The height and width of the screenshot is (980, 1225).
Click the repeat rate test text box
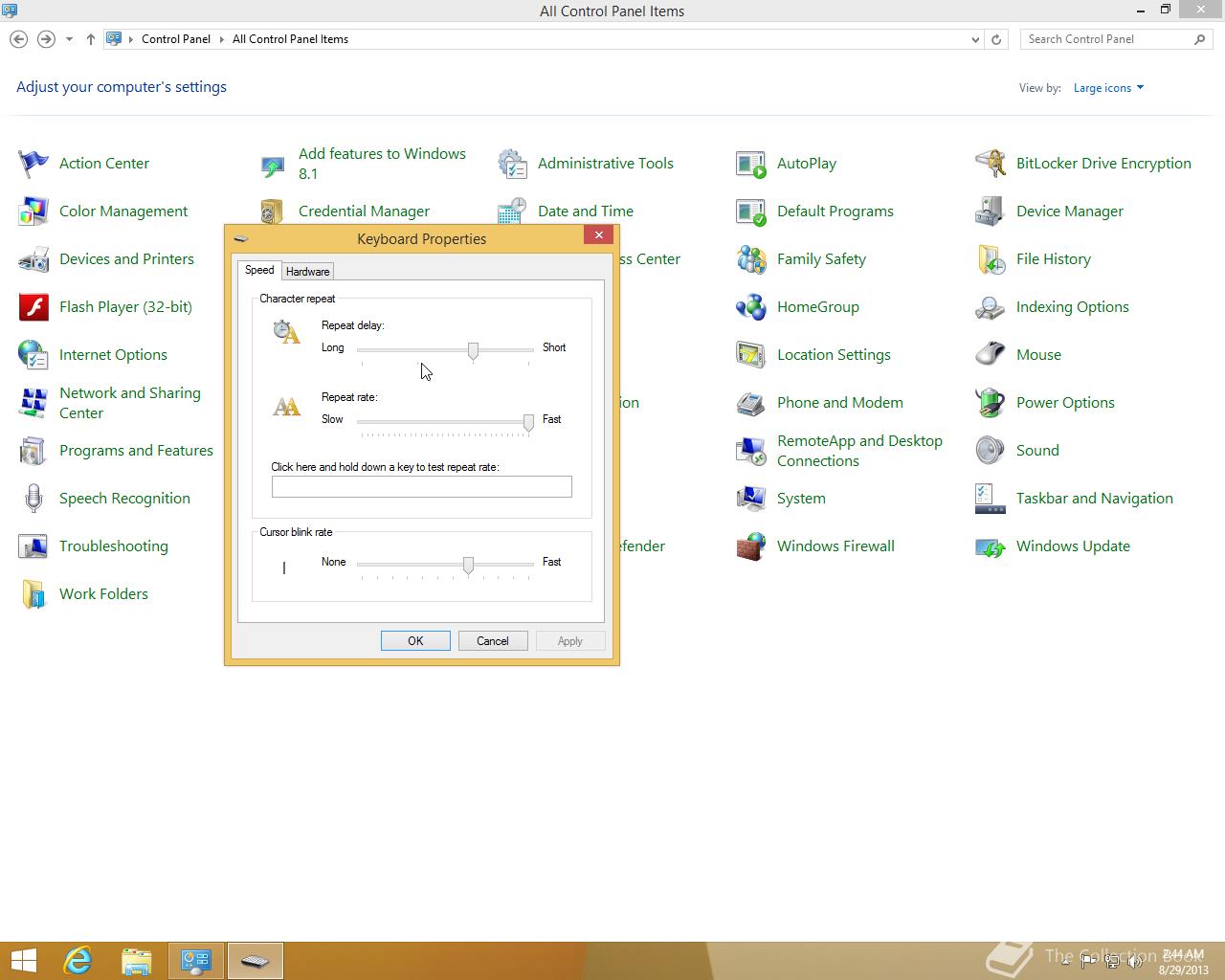pyautogui.click(x=422, y=486)
